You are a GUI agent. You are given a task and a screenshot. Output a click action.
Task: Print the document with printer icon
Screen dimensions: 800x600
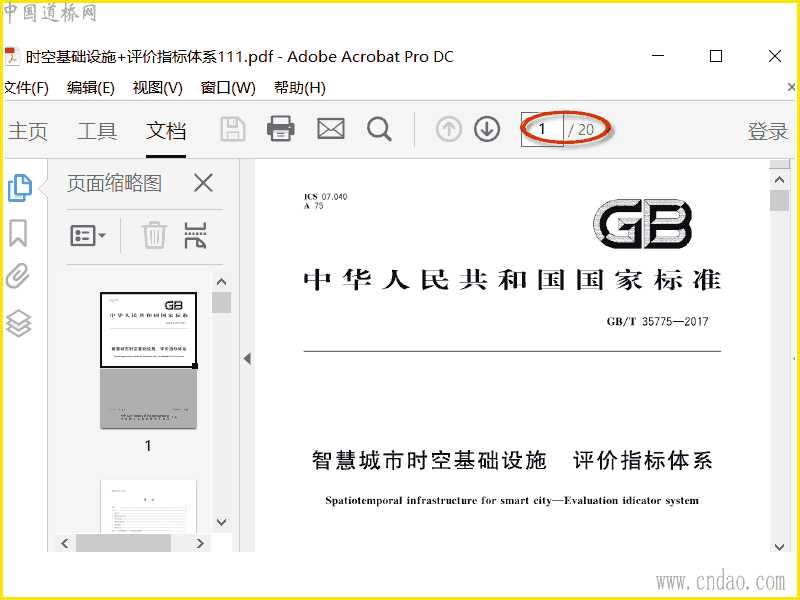(281, 129)
